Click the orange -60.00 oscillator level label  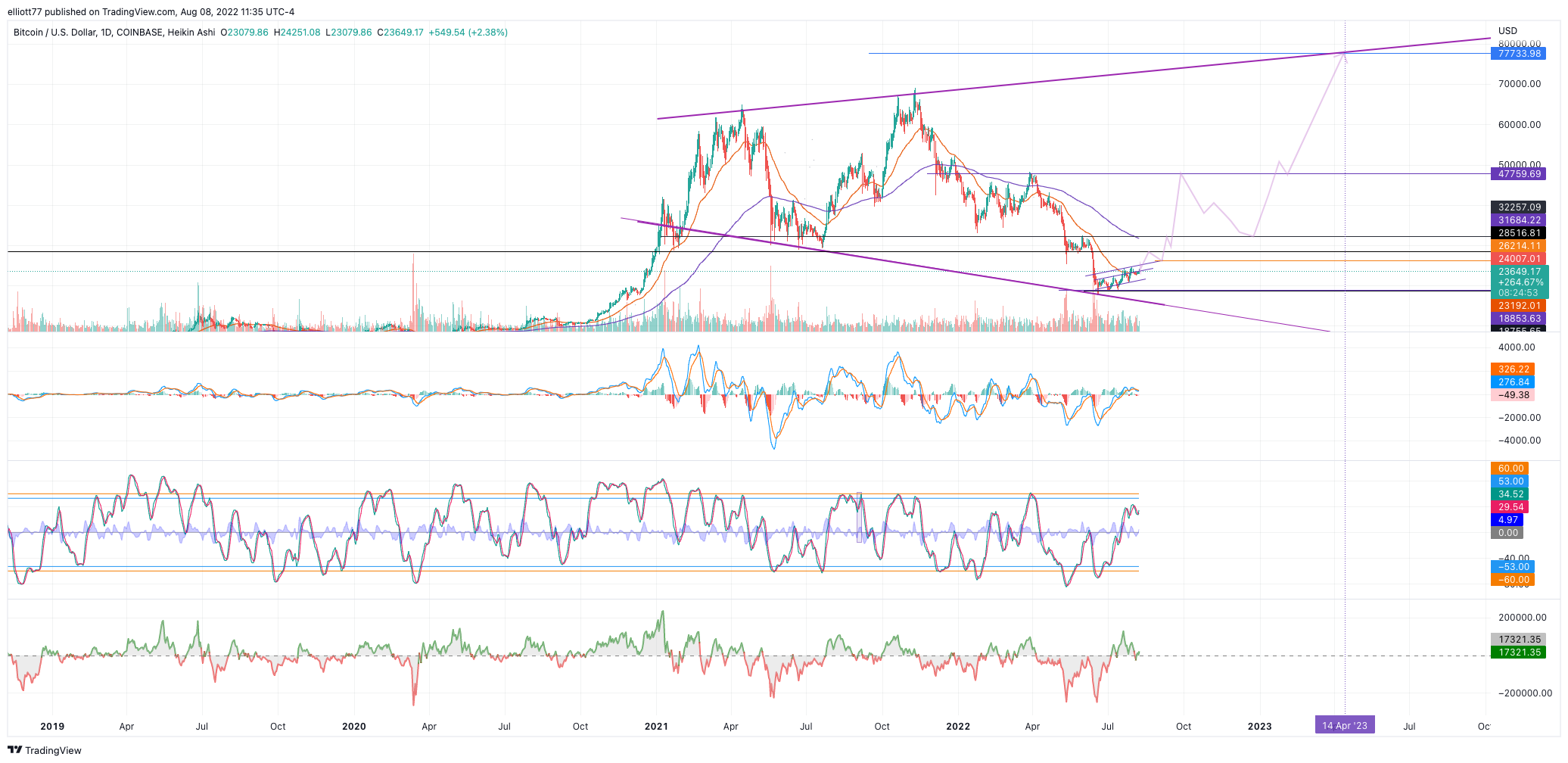(1512, 580)
